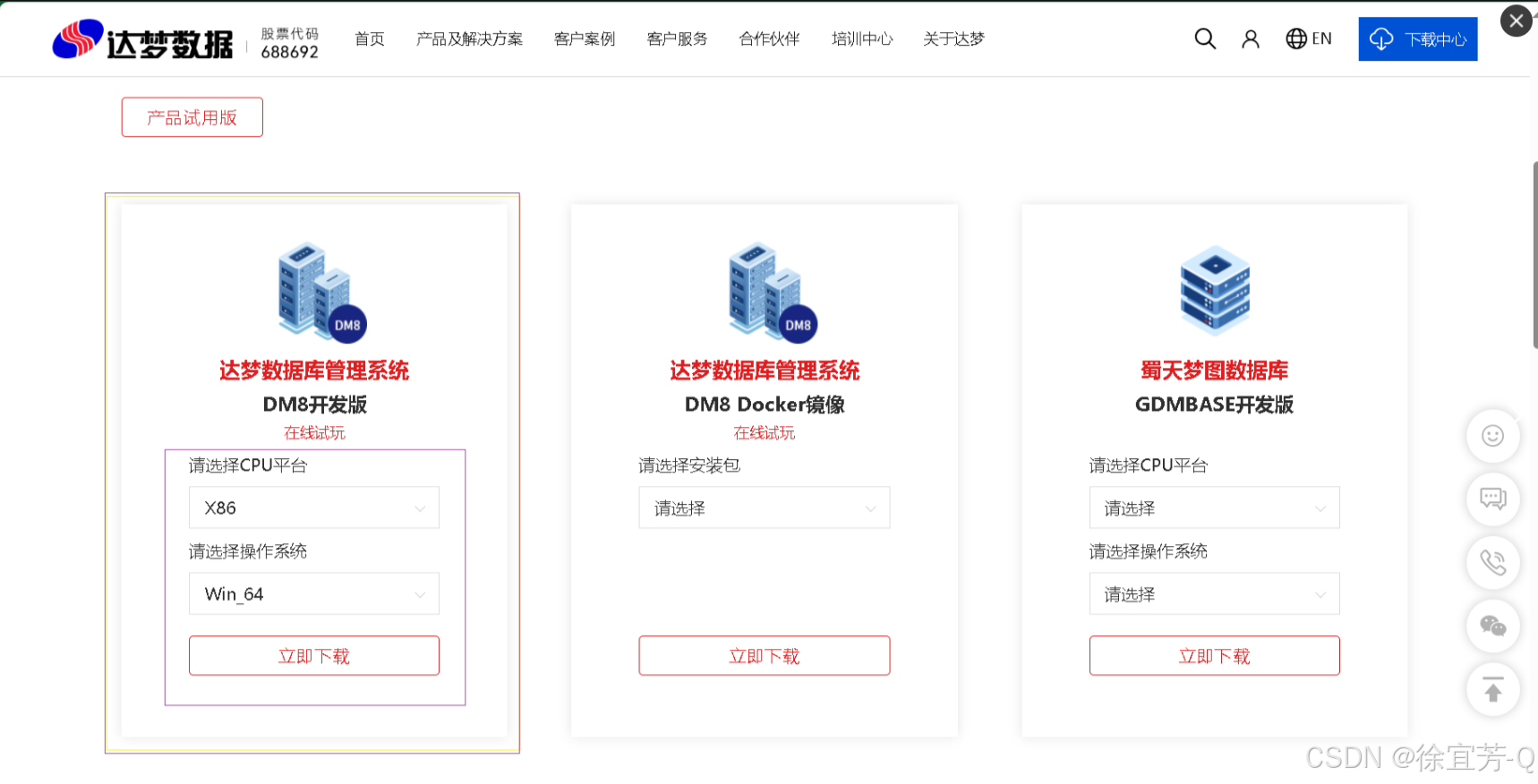Open 关于达梦 menu
This screenshot has height=784, width=1538.
(954, 38)
